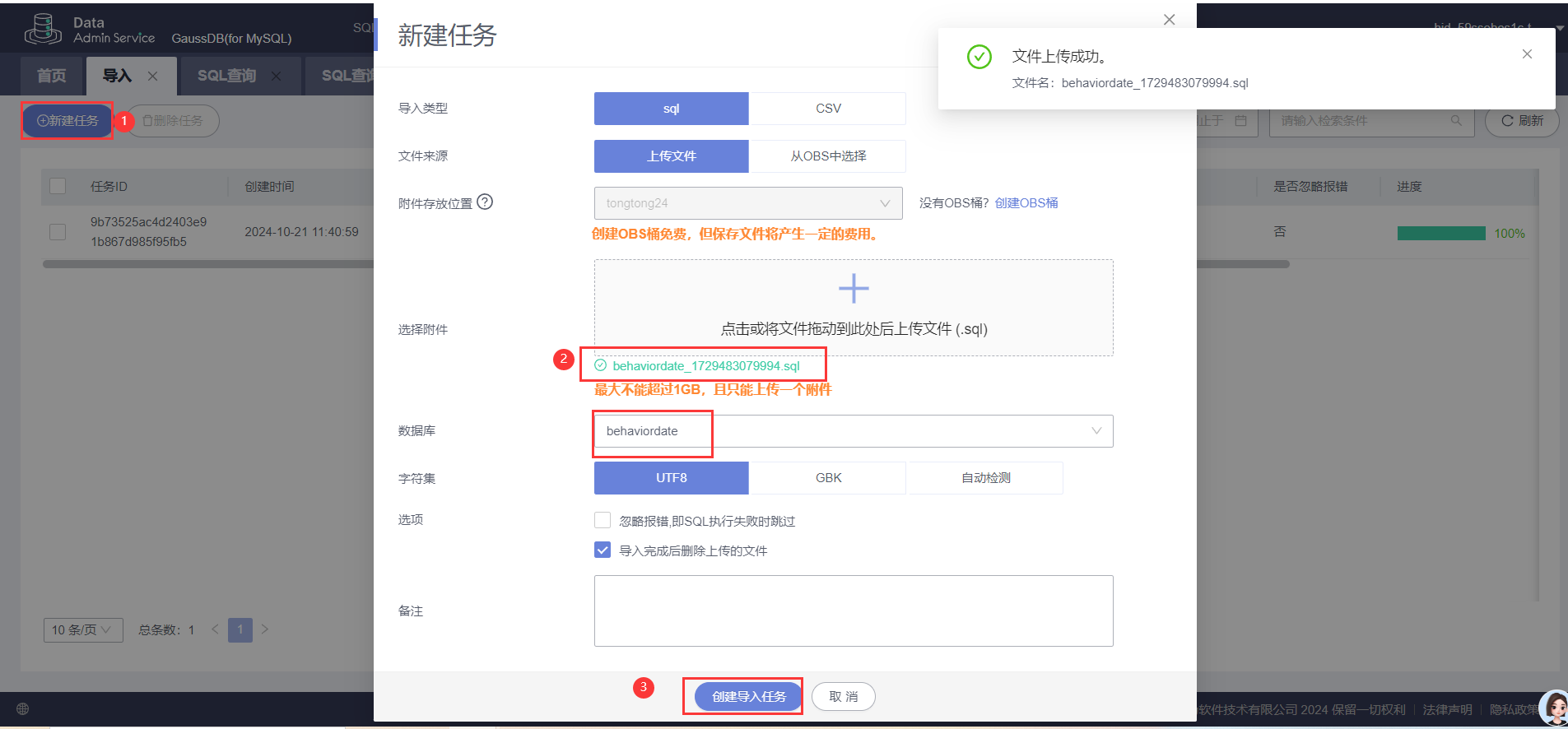Click the 创建导入任务 button
Viewport: 1568px width, 729px height.
point(748,697)
